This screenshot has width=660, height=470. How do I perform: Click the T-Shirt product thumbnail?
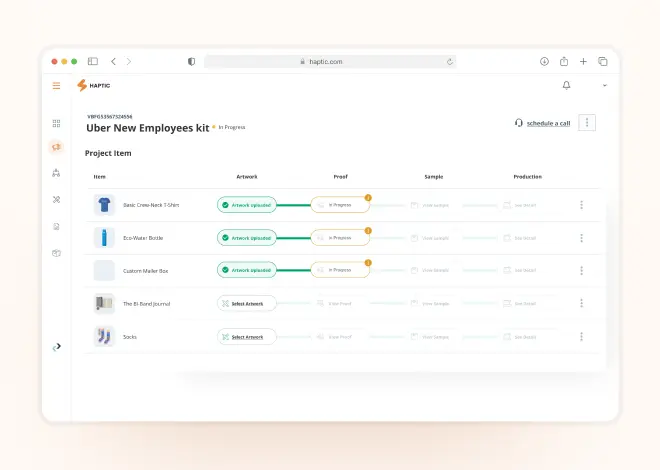[x=104, y=205]
